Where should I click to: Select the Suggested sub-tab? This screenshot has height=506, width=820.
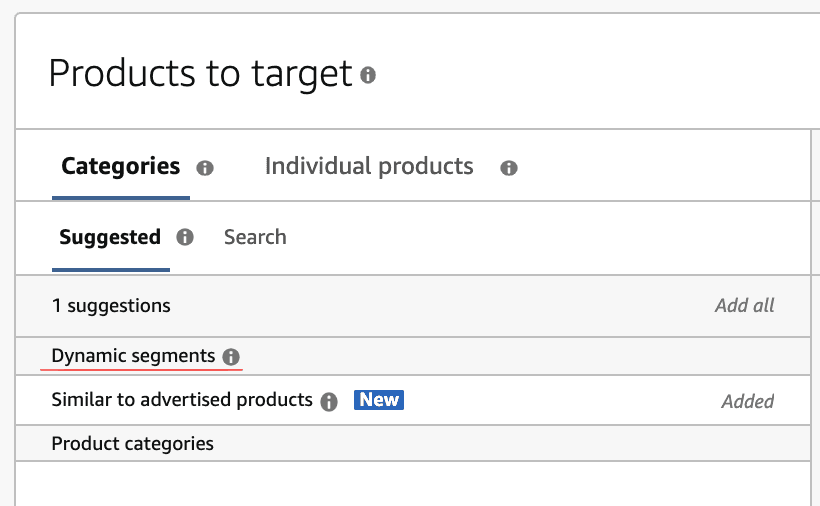click(109, 237)
